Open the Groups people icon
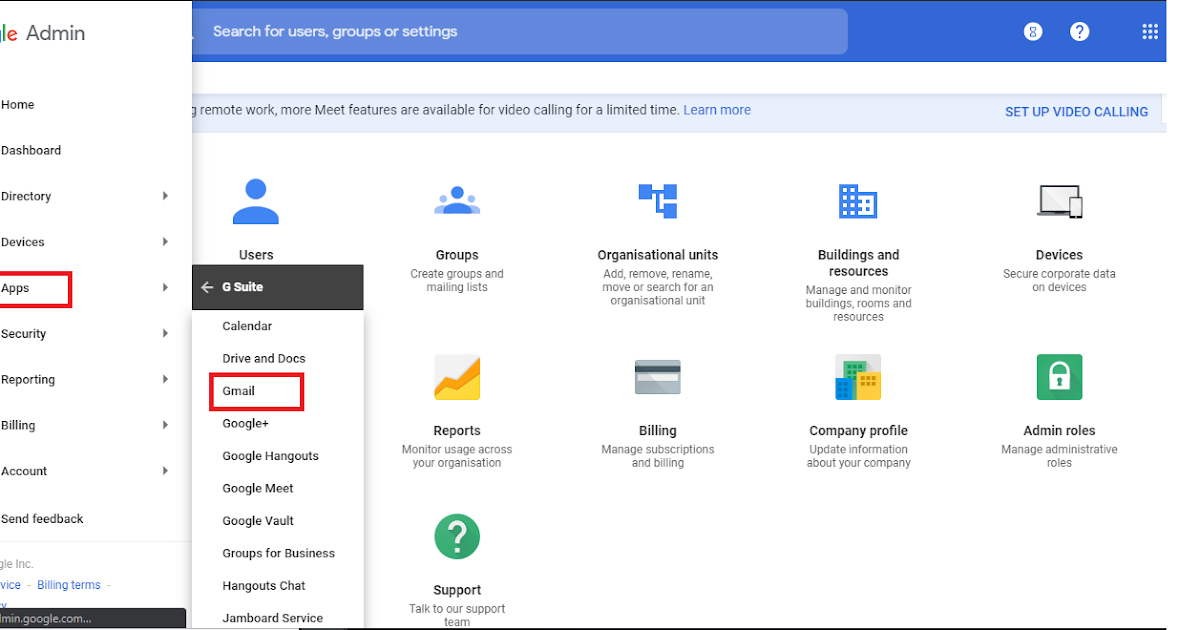 (x=457, y=201)
